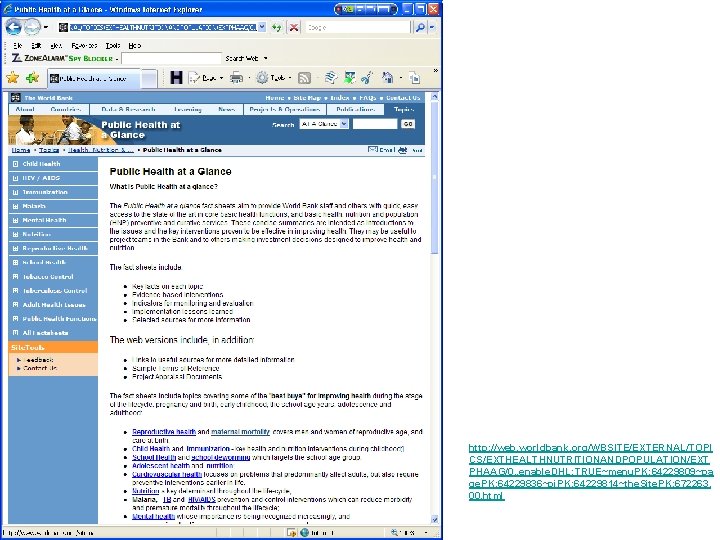
Task: Click the rightmost copy-pages toolbar icon
Action: tap(415, 78)
